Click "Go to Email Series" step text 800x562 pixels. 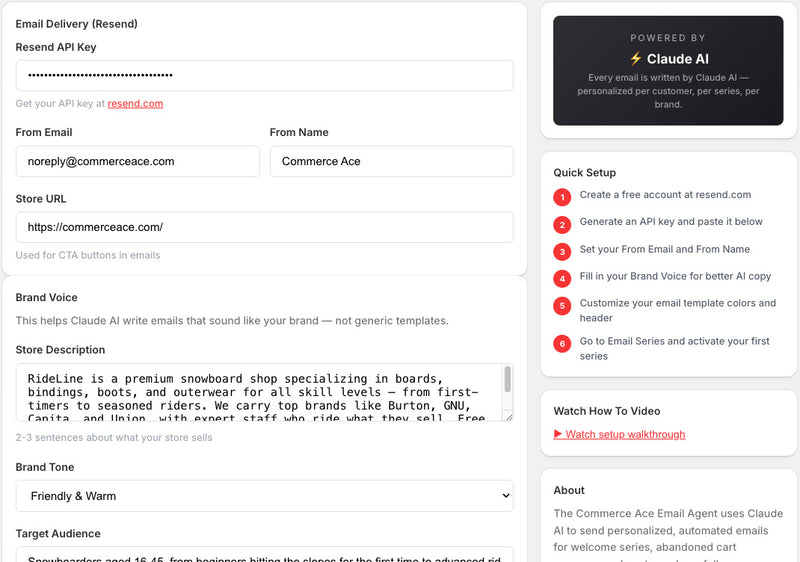[674, 348]
